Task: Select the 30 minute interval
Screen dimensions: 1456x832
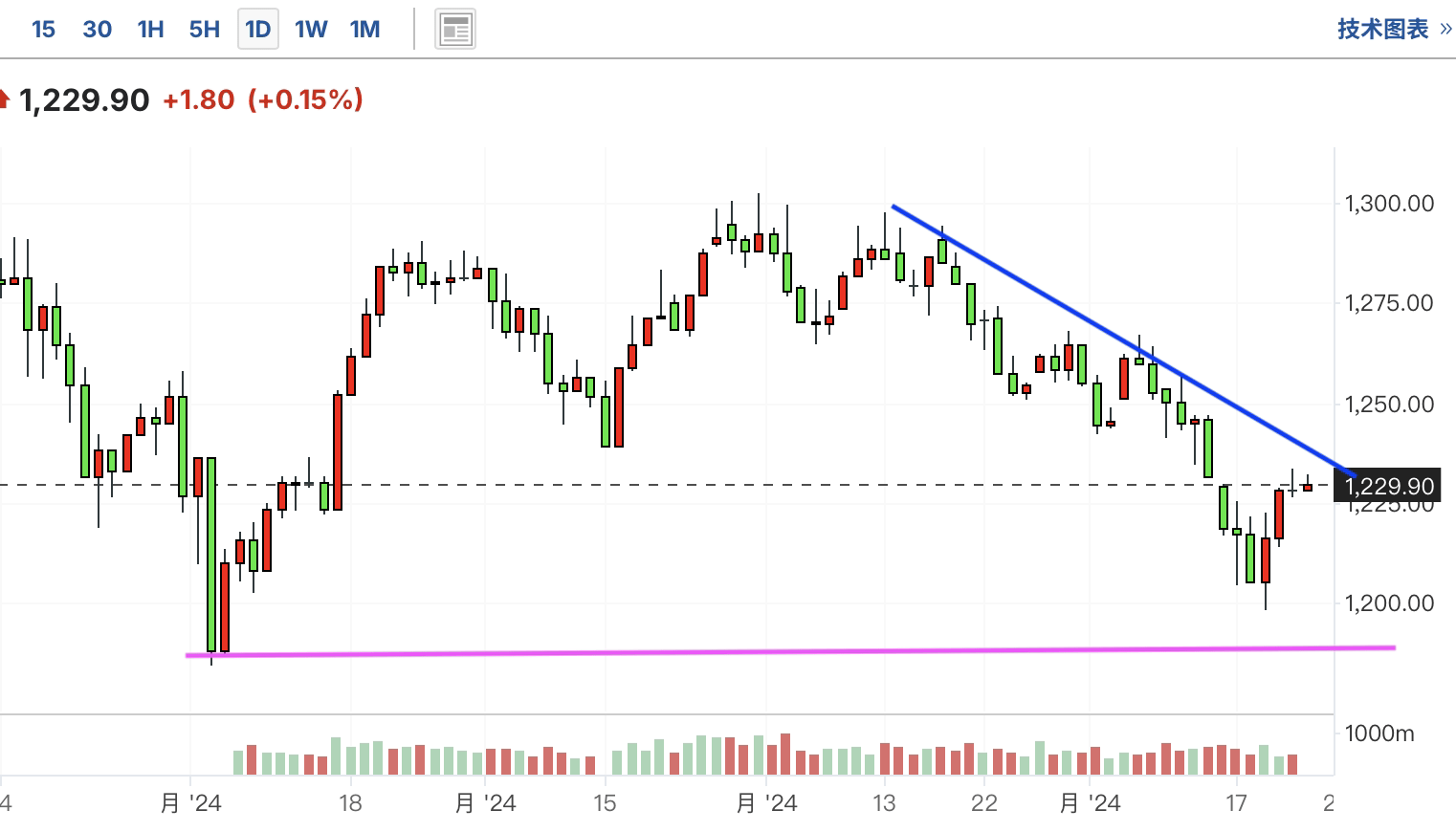Action: (97, 30)
